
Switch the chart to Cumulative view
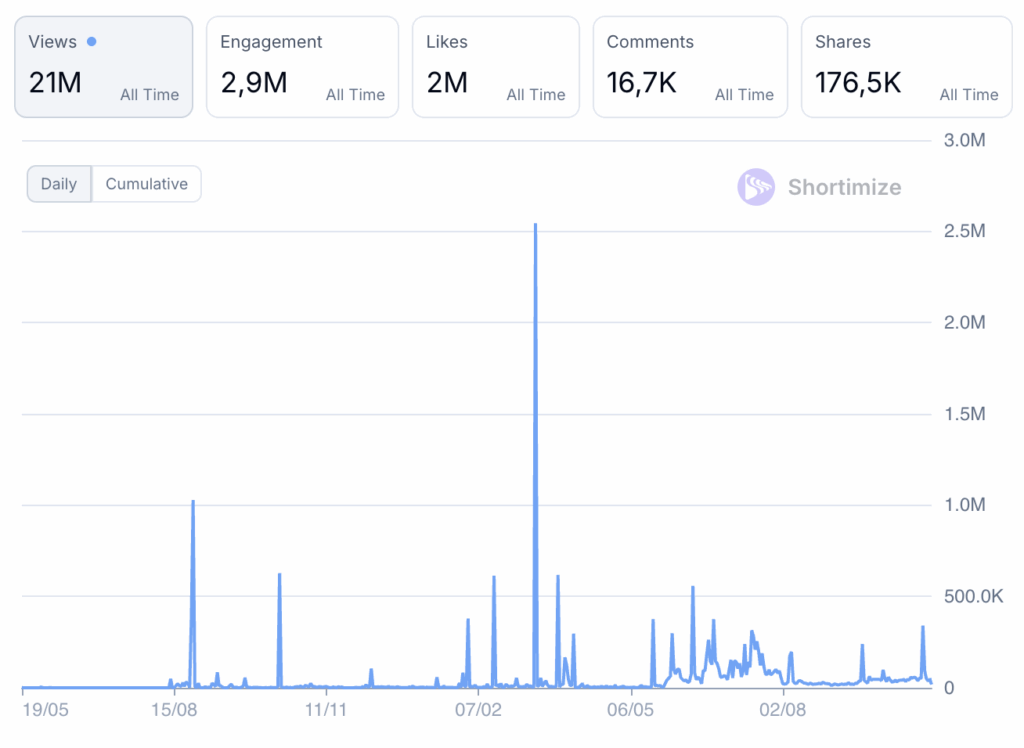point(147,184)
